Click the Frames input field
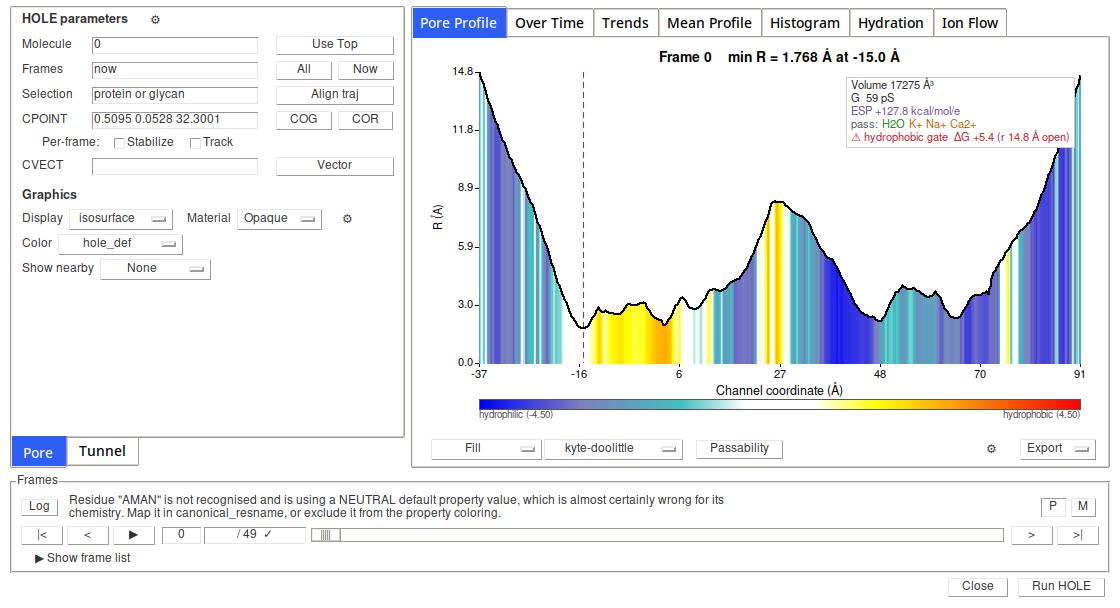The height and width of the screenshot is (608, 1120). pos(175,69)
